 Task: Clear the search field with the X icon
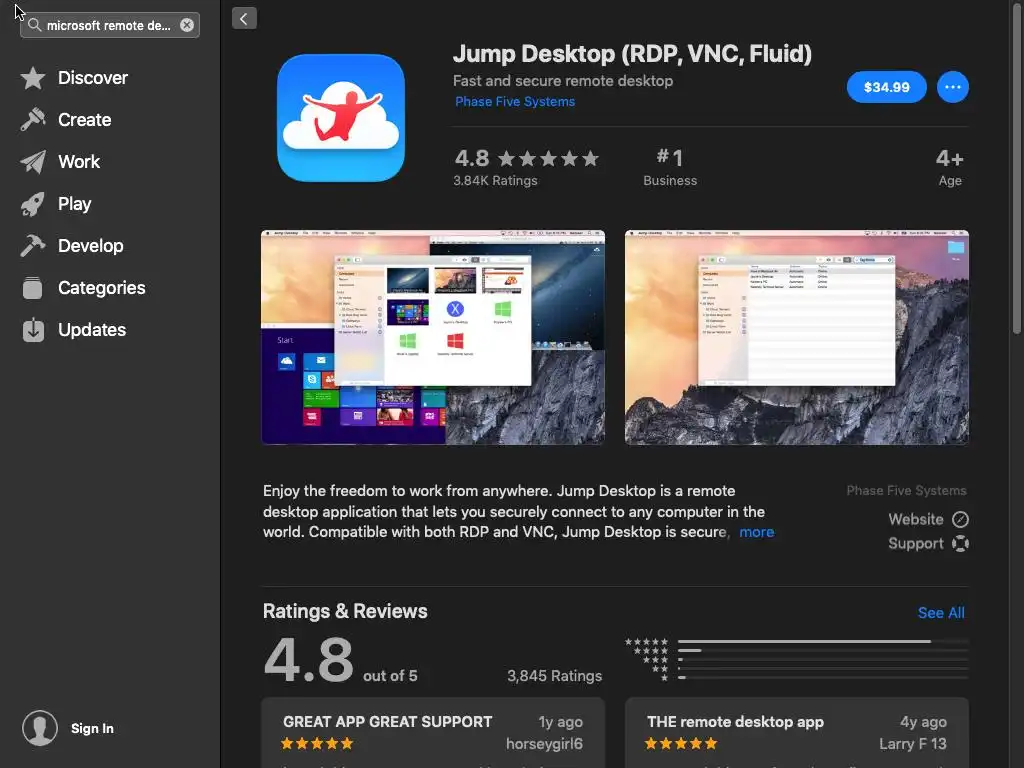tap(187, 25)
